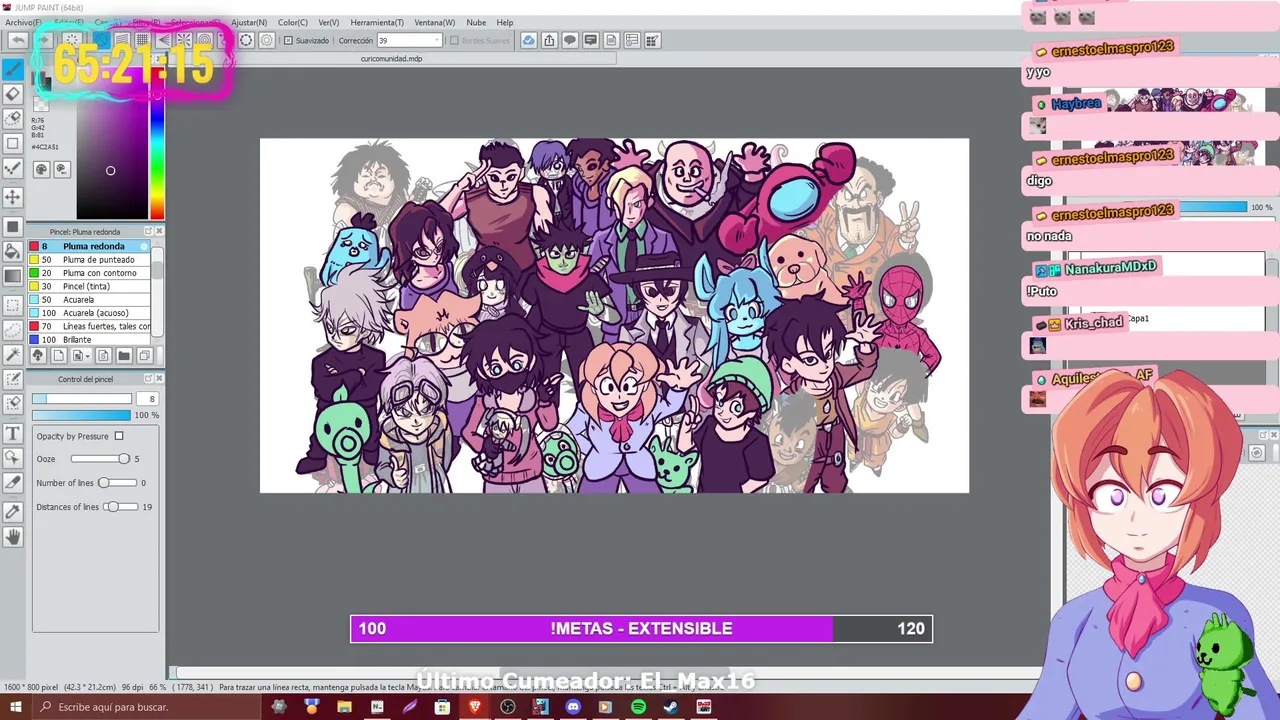Select the Acuarela (acuoso) brush
The image size is (1280, 720).
tap(90, 313)
